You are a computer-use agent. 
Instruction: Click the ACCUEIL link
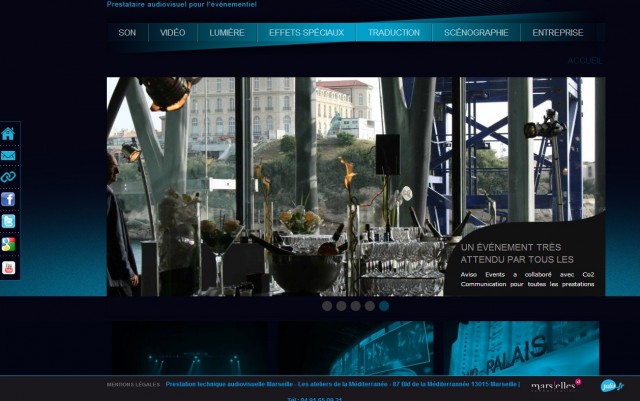click(x=585, y=60)
